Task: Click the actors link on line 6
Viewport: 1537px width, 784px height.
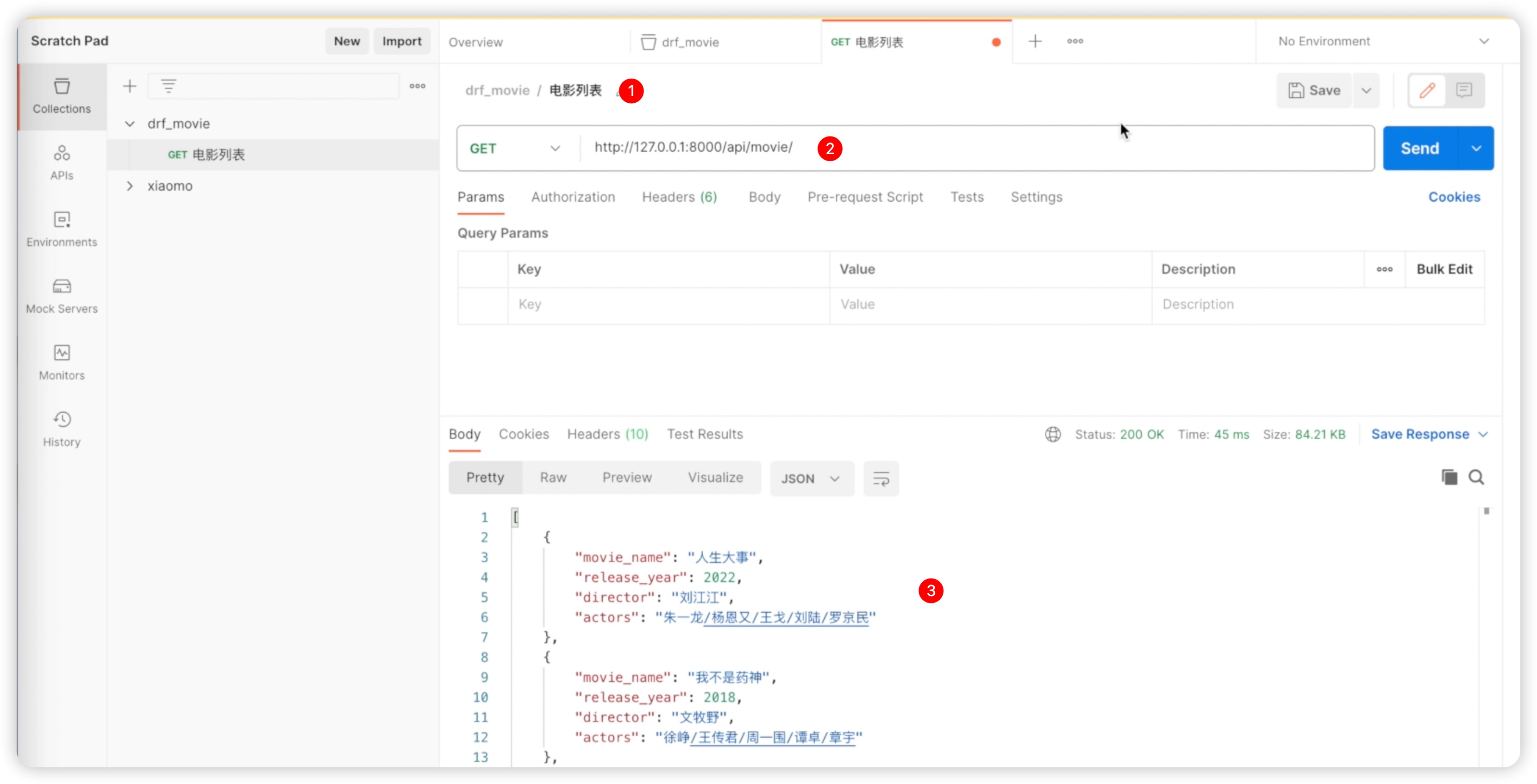Action: pos(786,617)
